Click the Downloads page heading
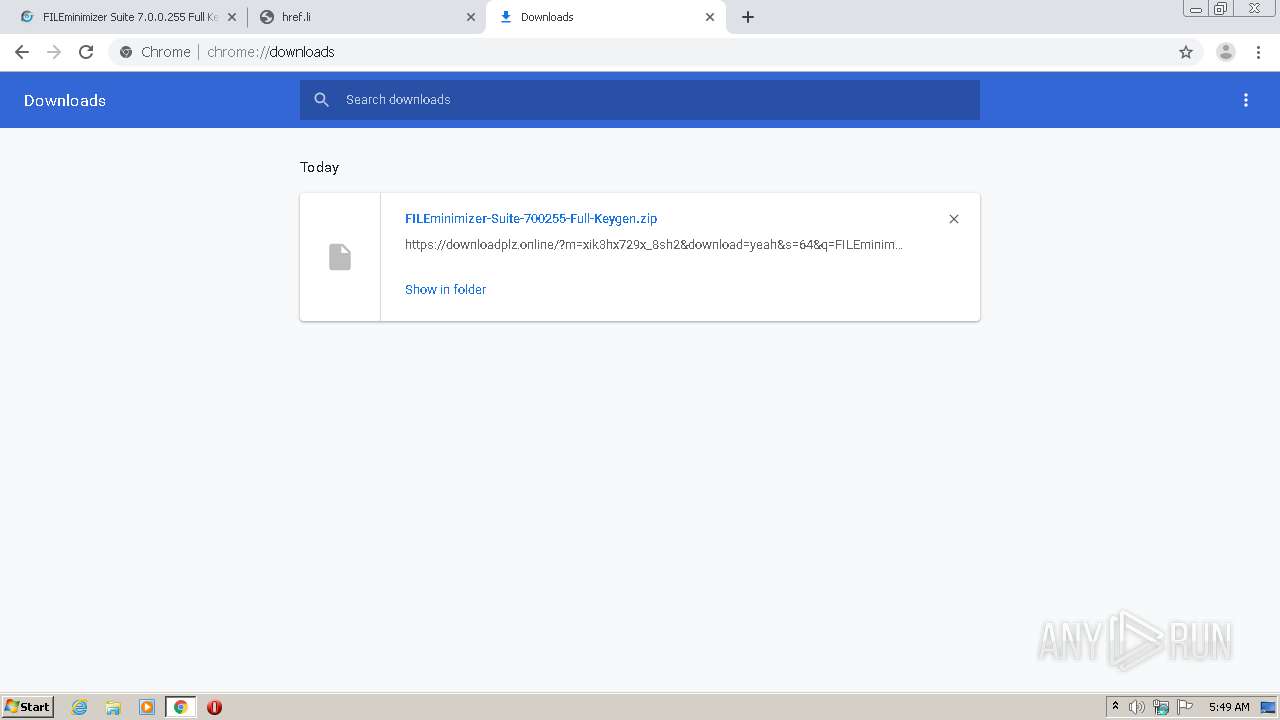Screen dimensions: 1280x720 65,100
